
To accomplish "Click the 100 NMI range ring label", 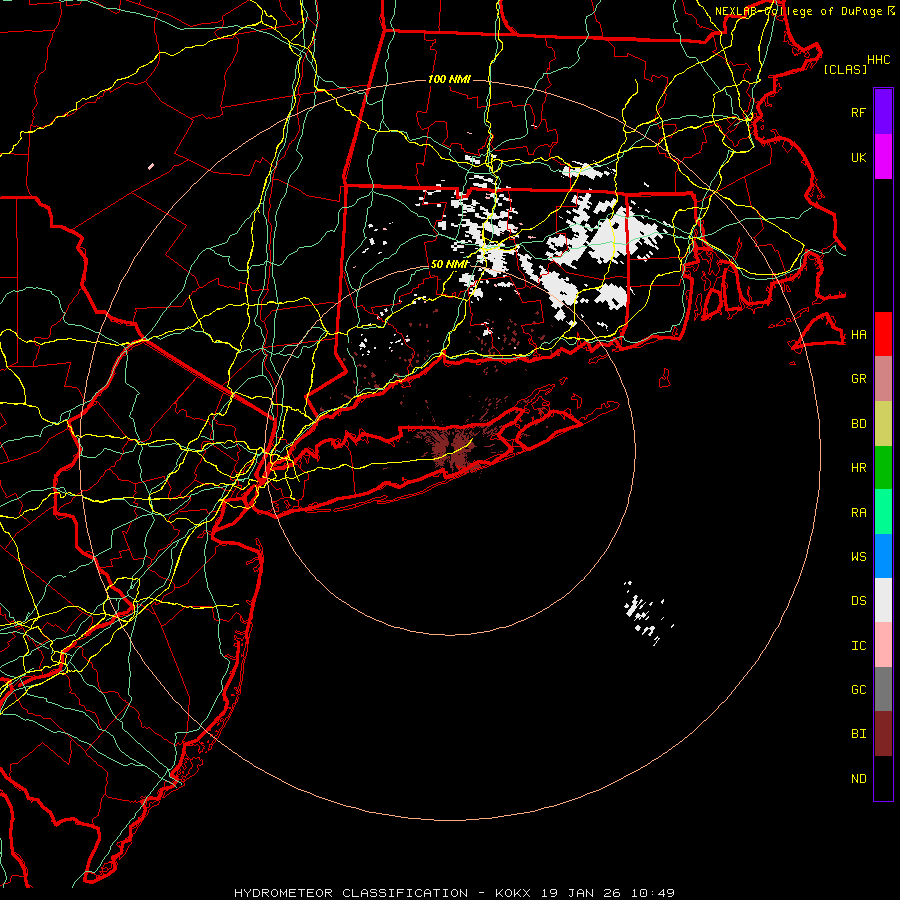I will (449, 79).
